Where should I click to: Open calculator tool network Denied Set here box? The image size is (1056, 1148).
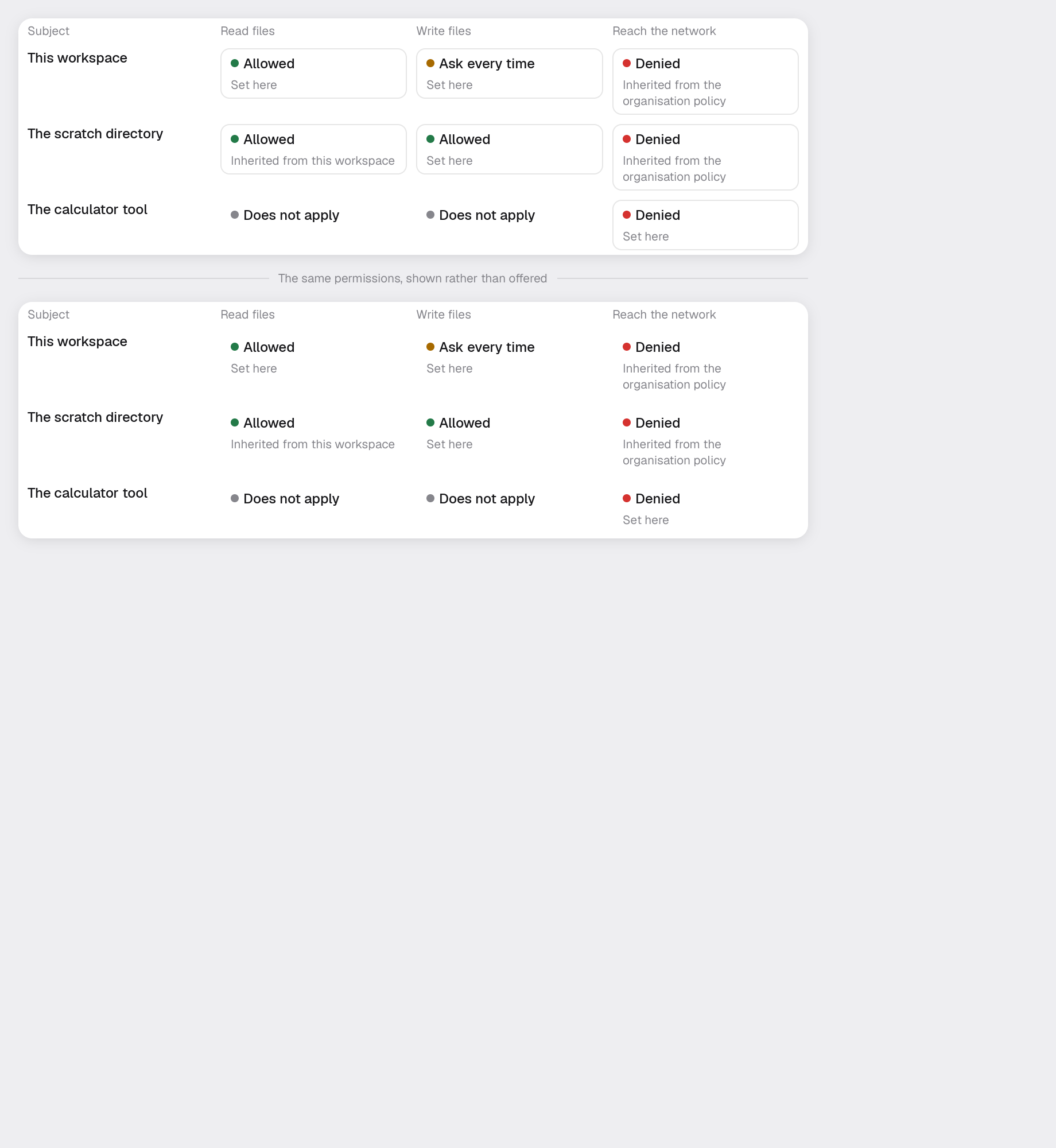(705, 225)
